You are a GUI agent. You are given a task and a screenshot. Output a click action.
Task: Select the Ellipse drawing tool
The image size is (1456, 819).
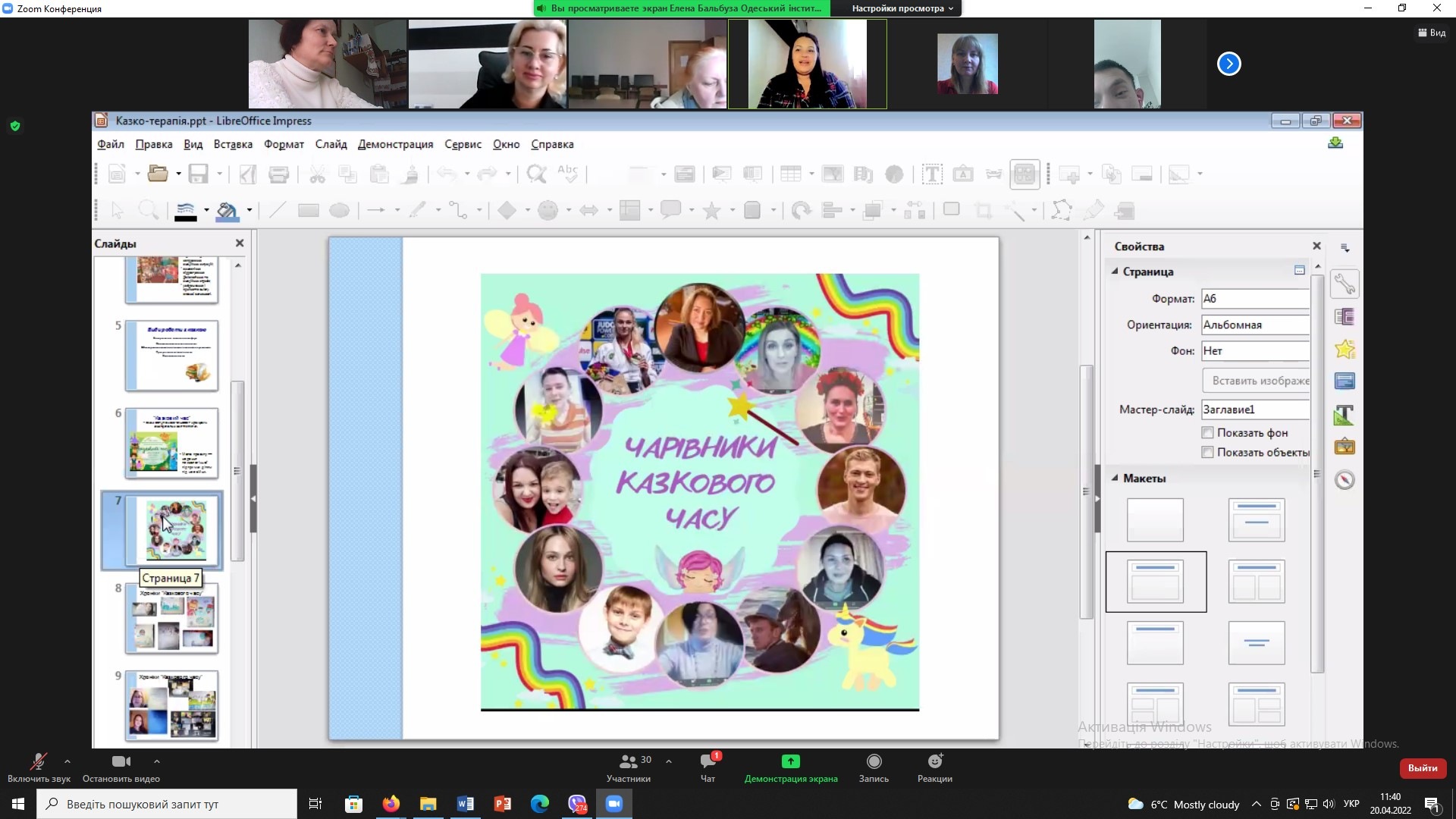pyautogui.click(x=339, y=211)
